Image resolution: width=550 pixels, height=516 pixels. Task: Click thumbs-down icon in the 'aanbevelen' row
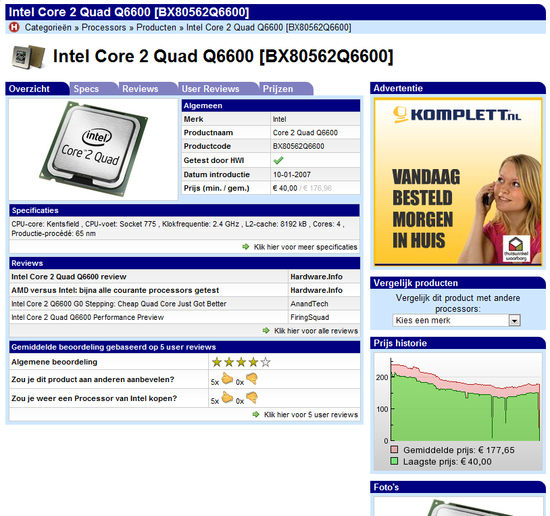(252, 379)
